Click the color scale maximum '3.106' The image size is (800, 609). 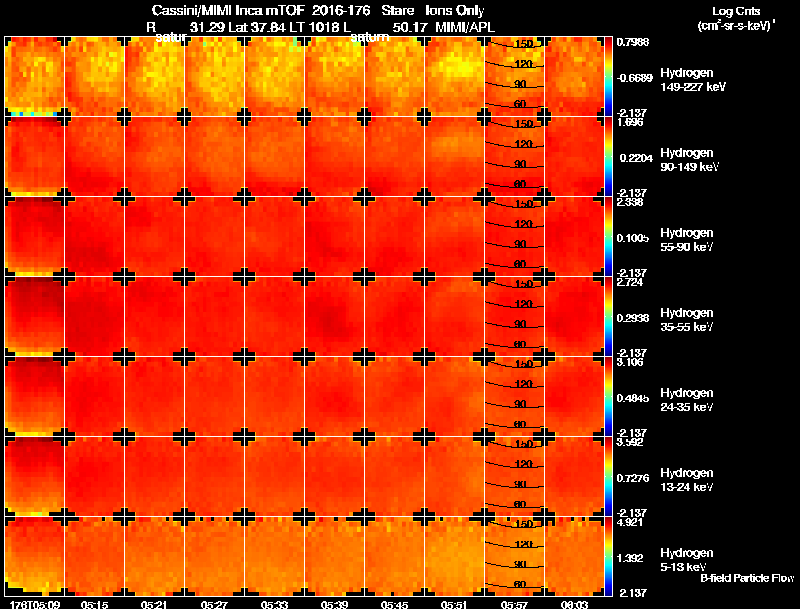point(630,363)
